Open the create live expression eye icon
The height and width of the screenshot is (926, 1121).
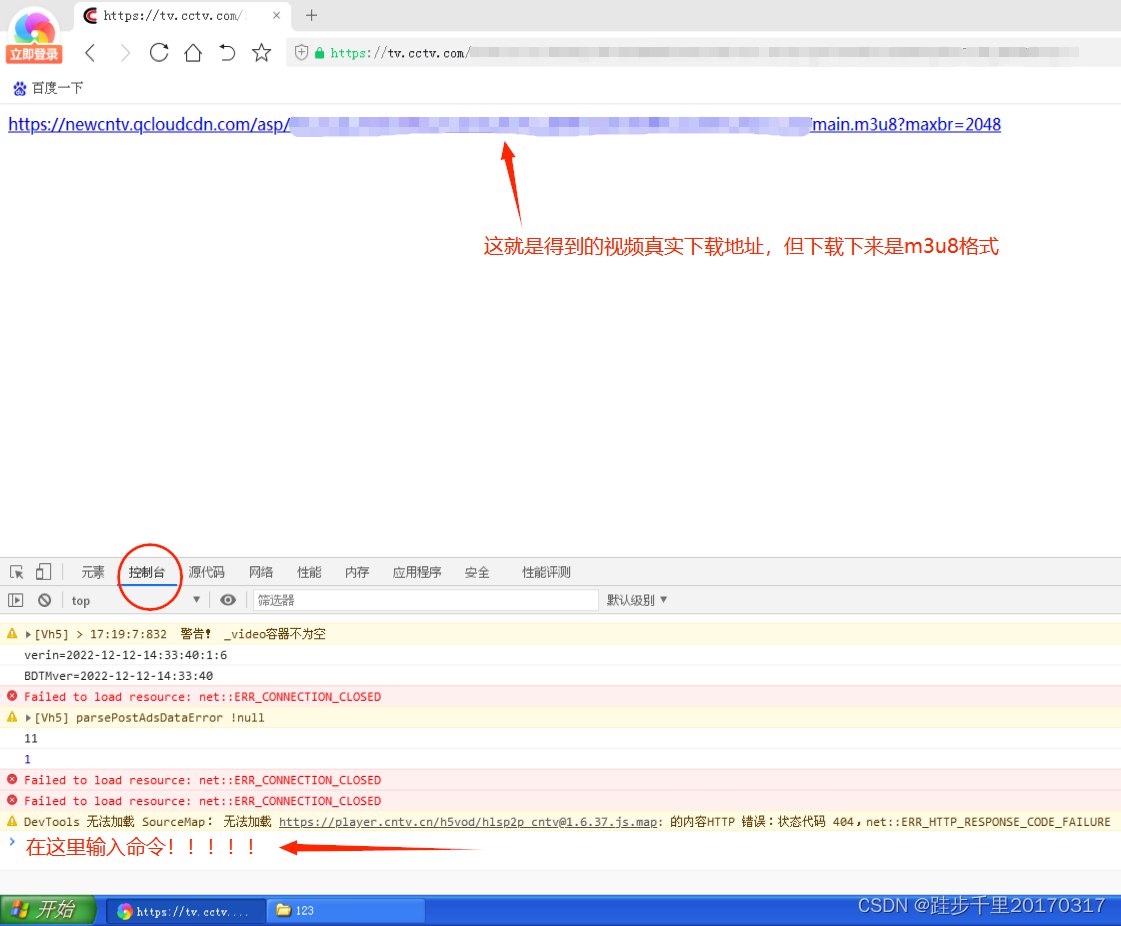228,599
